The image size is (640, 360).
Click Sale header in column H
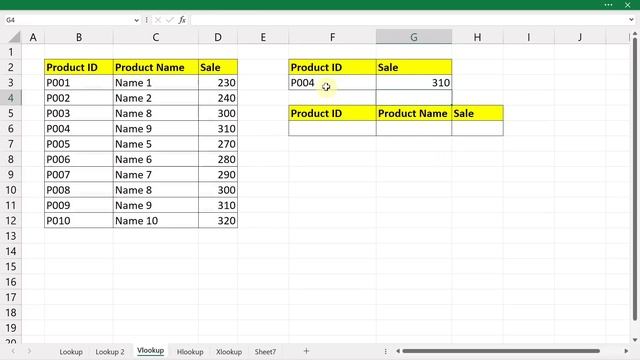[478, 113]
